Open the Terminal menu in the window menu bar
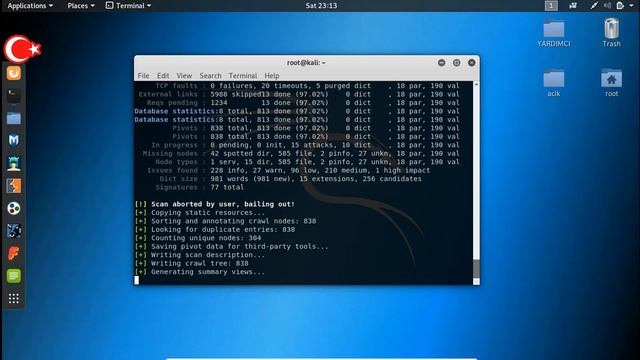This screenshot has width=640, height=360. click(x=243, y=76)
